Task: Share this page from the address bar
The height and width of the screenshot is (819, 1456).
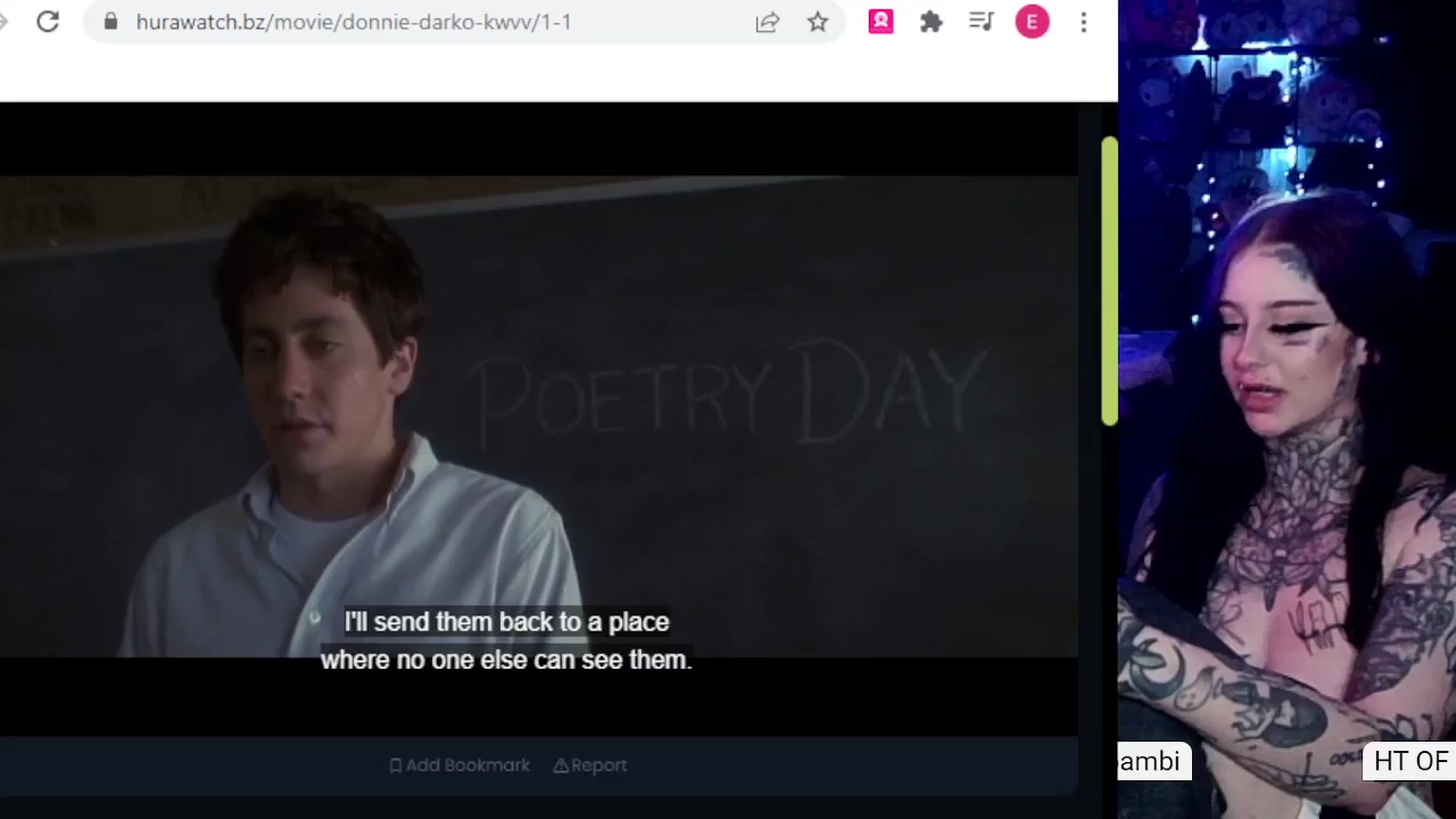Action: point(767,23)
